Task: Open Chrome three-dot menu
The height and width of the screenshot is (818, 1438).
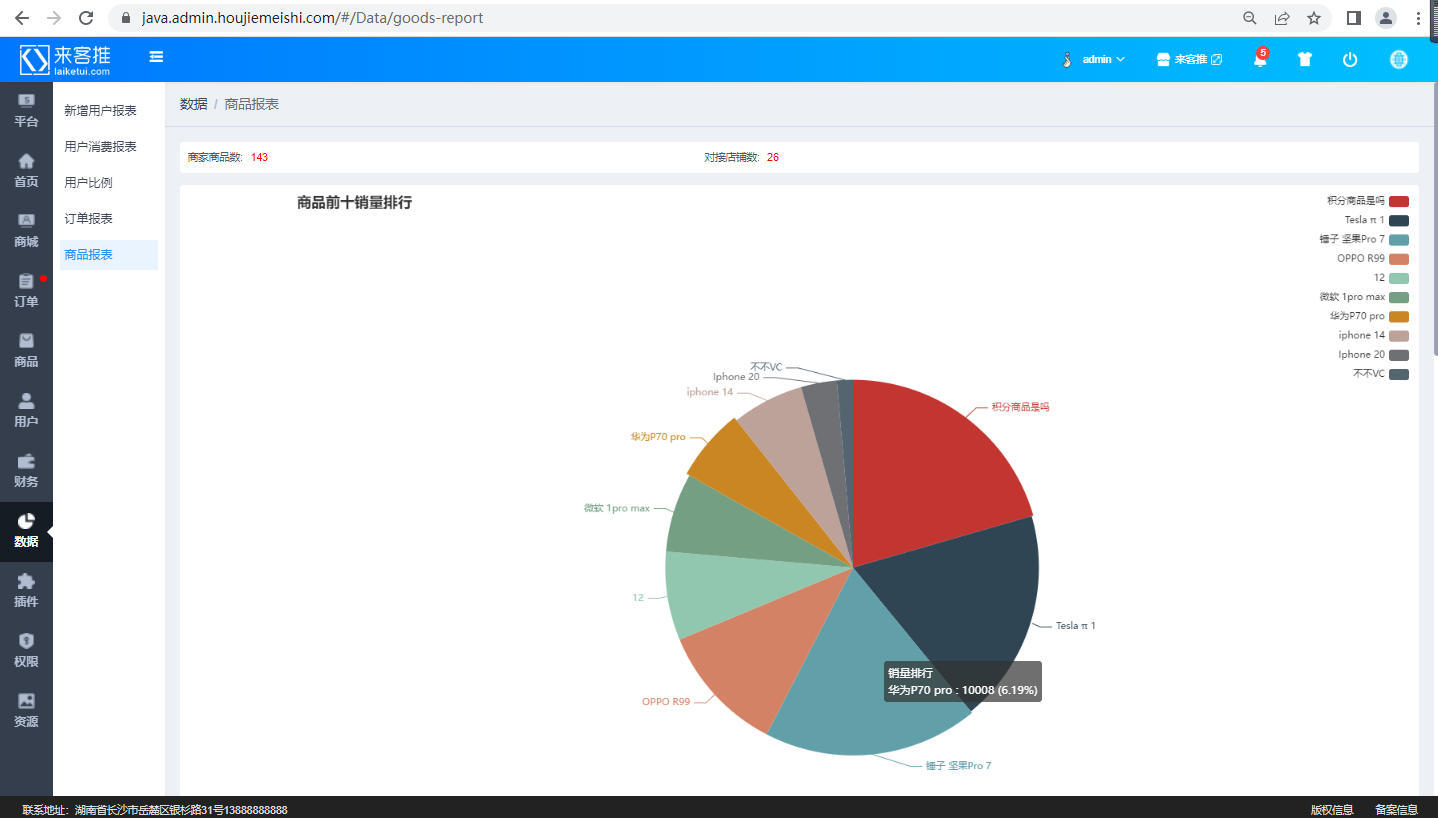Action: pos(1419,18)
